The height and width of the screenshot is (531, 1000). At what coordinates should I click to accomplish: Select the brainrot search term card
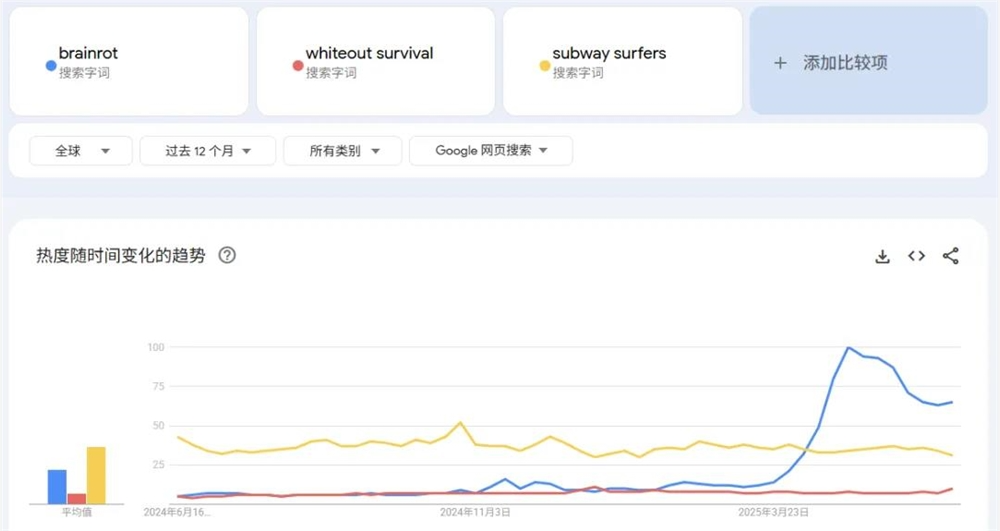point(128,61)
